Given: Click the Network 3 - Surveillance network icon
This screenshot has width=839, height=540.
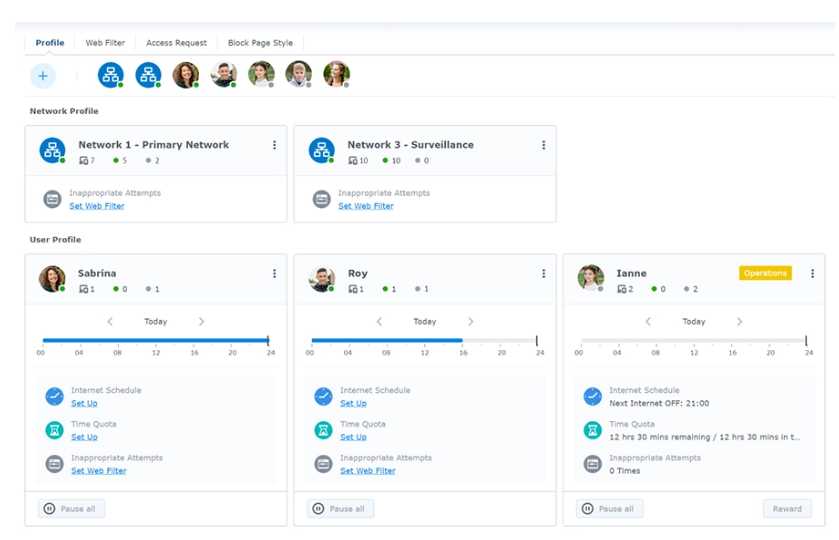Looking at the screenshot, I should [x=321, y=150].
